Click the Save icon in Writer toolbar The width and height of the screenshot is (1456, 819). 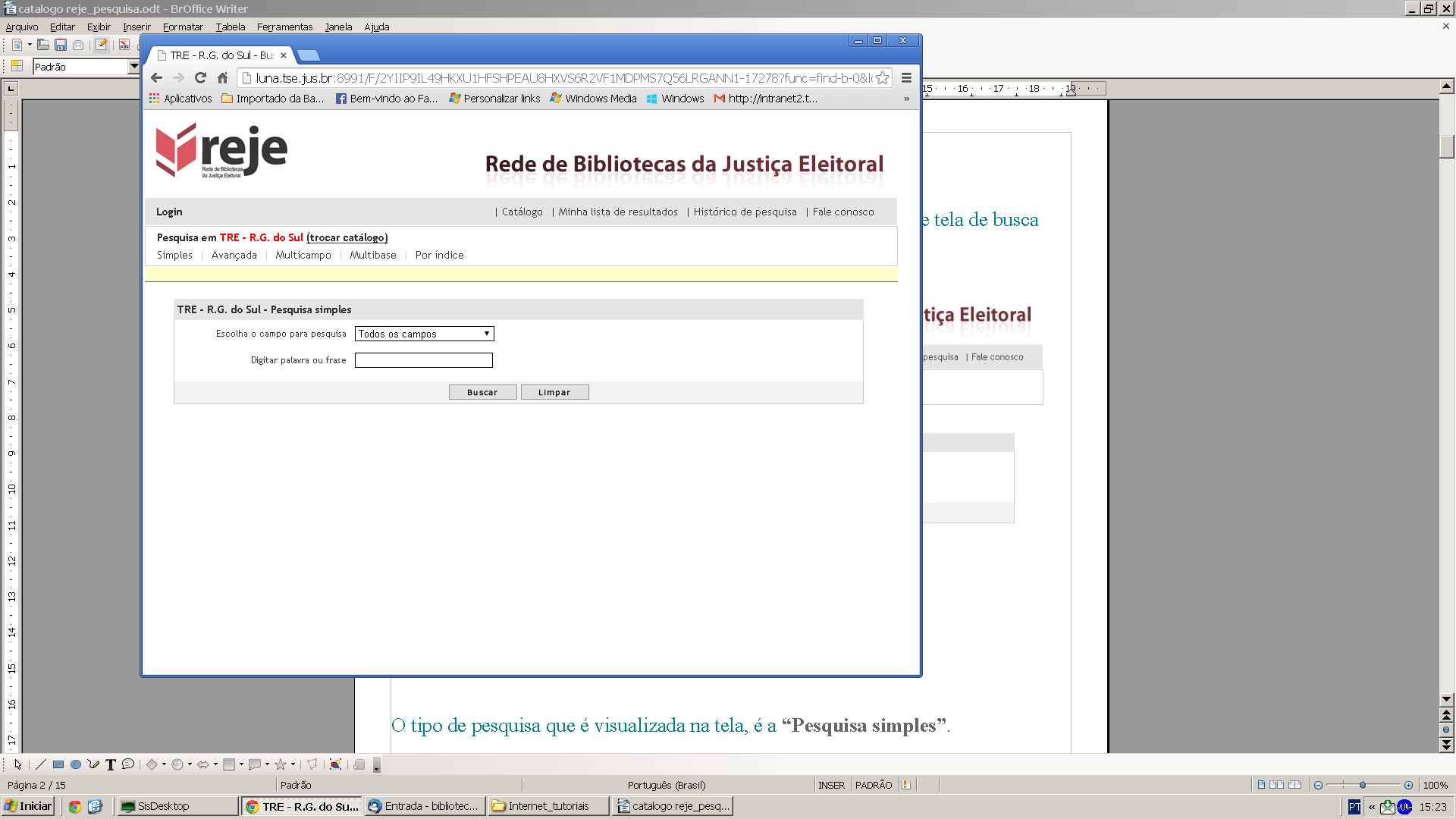coord(61,45)
